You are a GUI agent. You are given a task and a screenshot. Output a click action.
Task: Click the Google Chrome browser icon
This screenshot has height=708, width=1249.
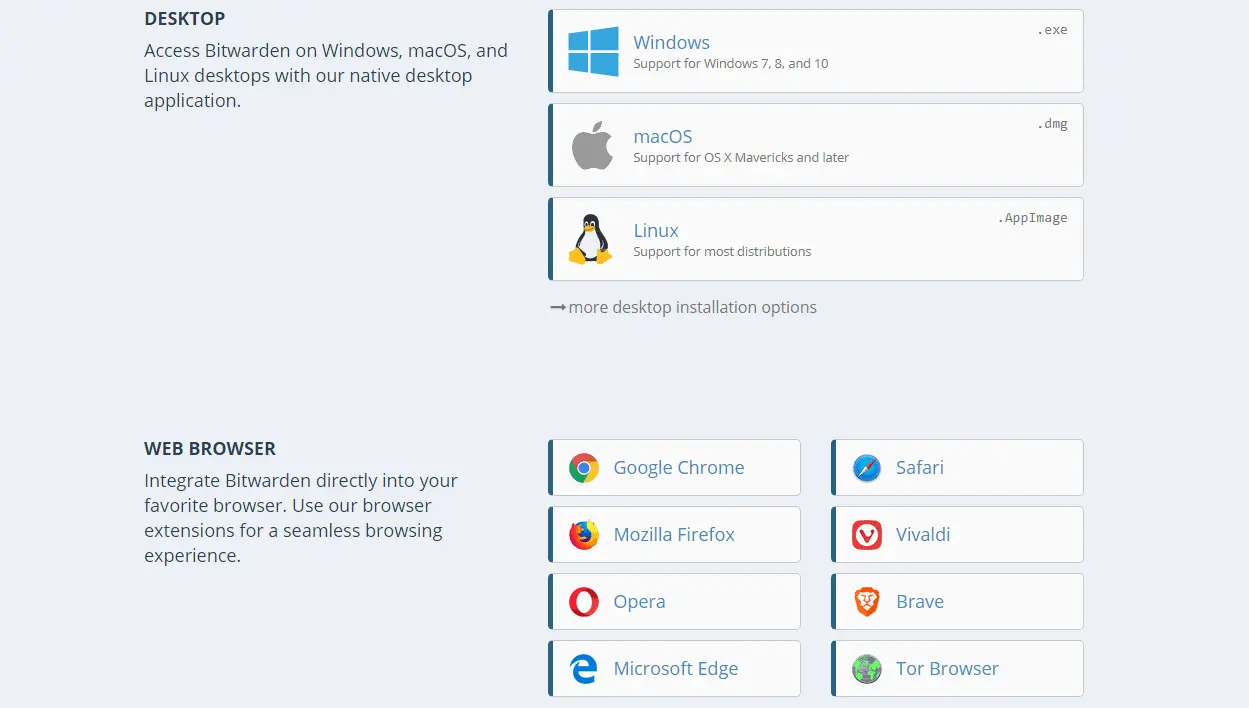pos(584,468)
